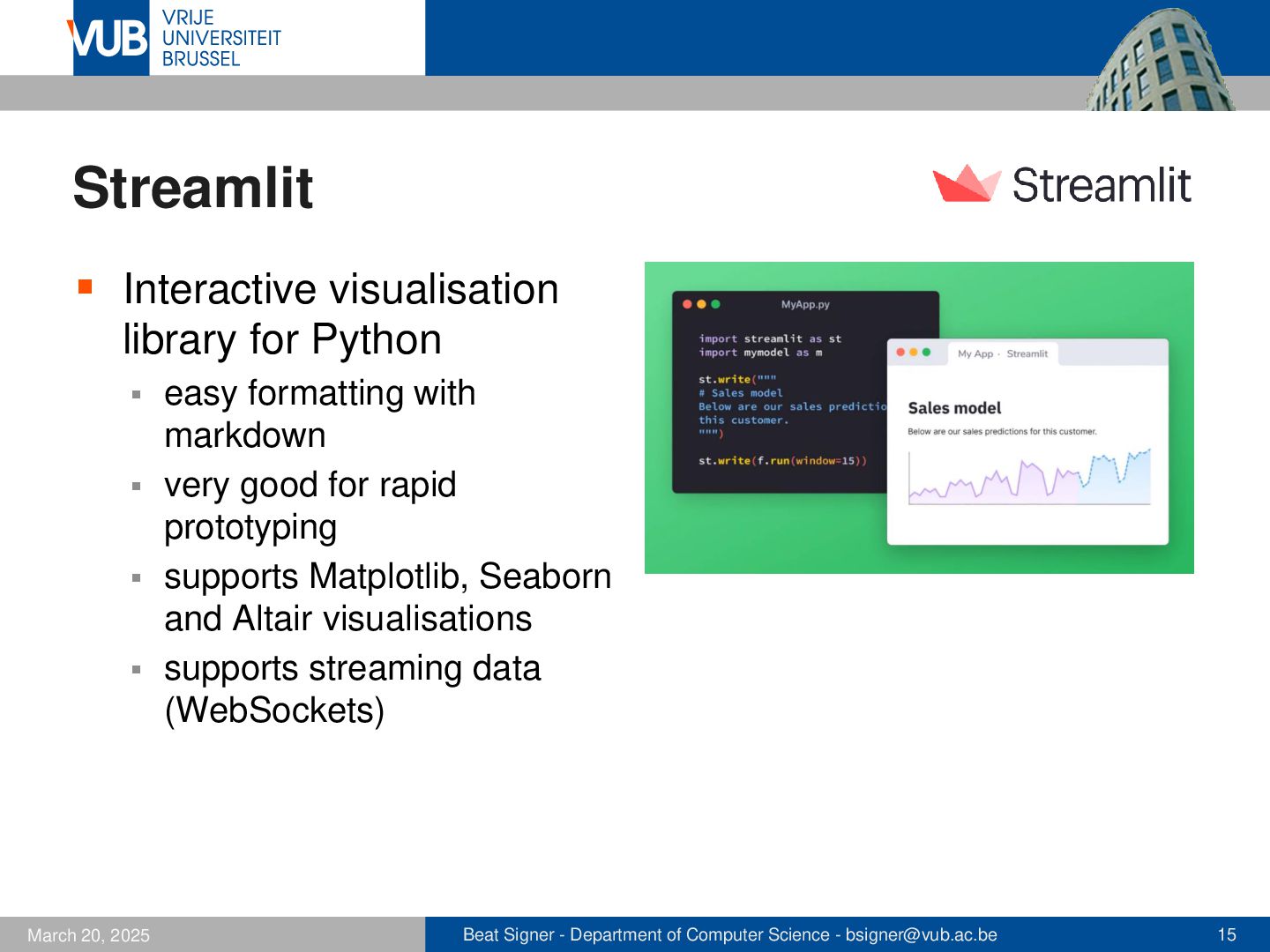Click 'st.write(f.run(window=15))' code line

point(782,461)
